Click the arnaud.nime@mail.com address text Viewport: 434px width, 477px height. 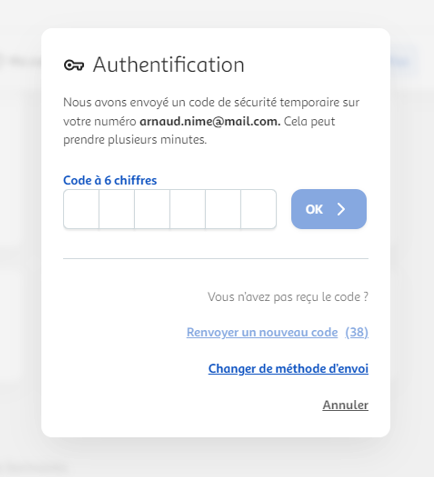210,121
